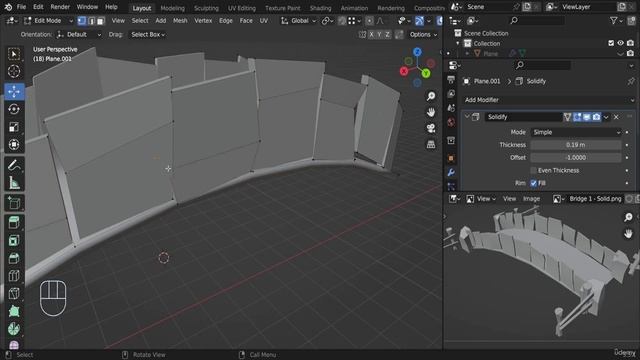The height and width of the screenshot is (360, 640).
Task: Click the Solidify modifier name field
Action: (x=524, y=117)
